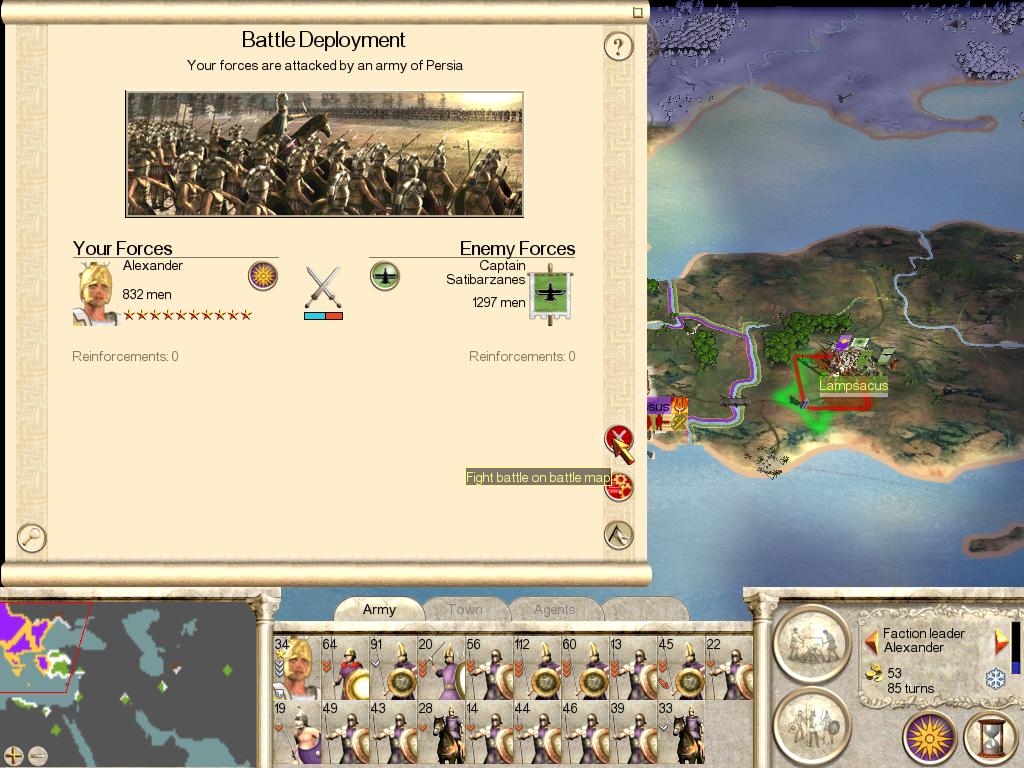Zoom out the minimap with minus button
1024x768 pixels.
click(39, 756)
